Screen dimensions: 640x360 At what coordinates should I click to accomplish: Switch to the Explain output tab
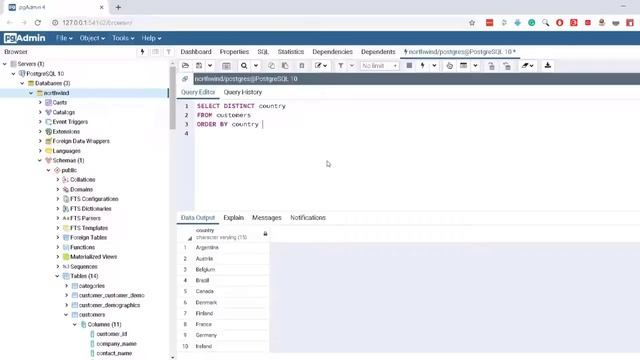click(x=233, y=218)
